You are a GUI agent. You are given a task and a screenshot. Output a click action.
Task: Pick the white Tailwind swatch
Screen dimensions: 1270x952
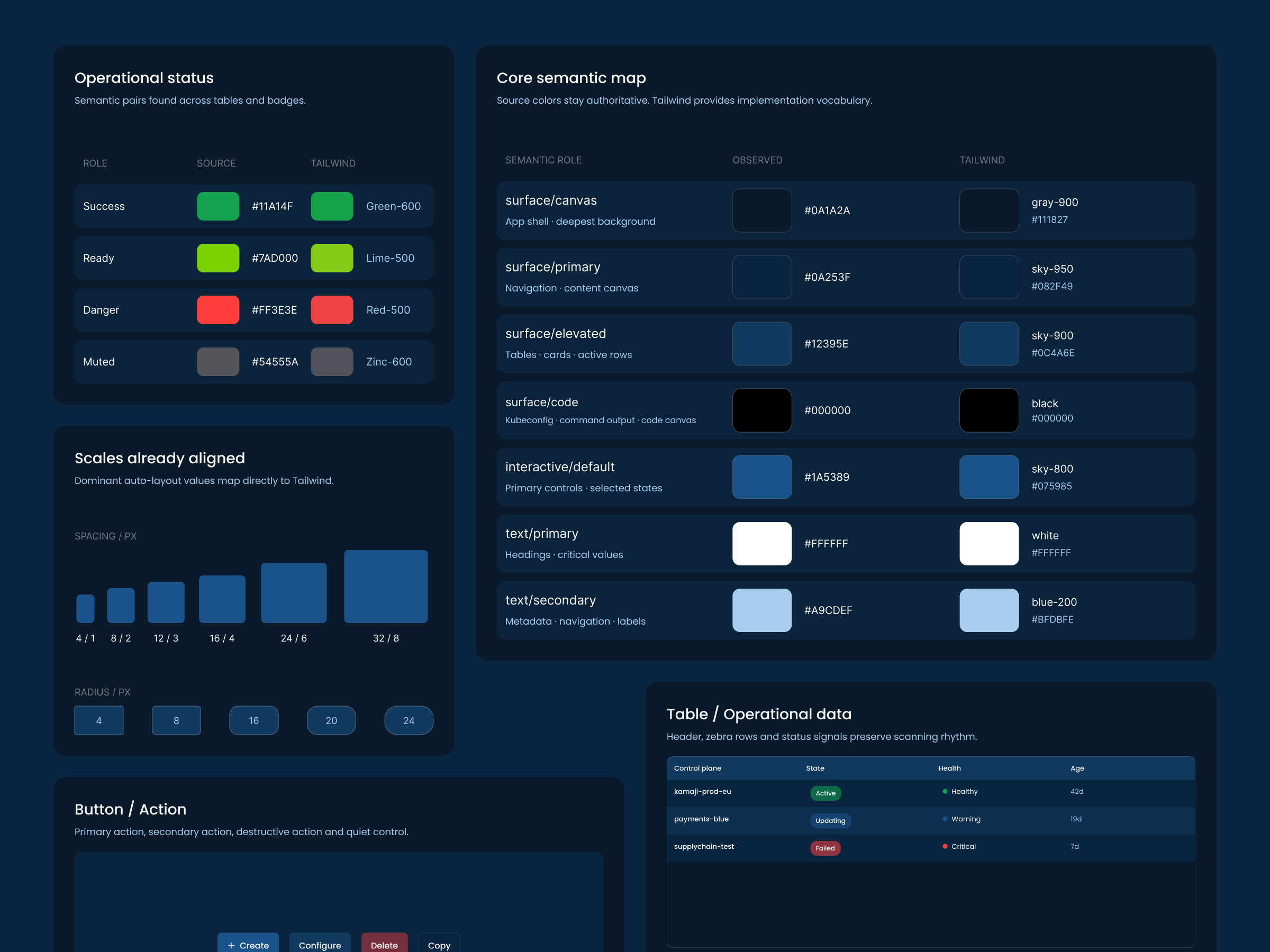(989, 543)
